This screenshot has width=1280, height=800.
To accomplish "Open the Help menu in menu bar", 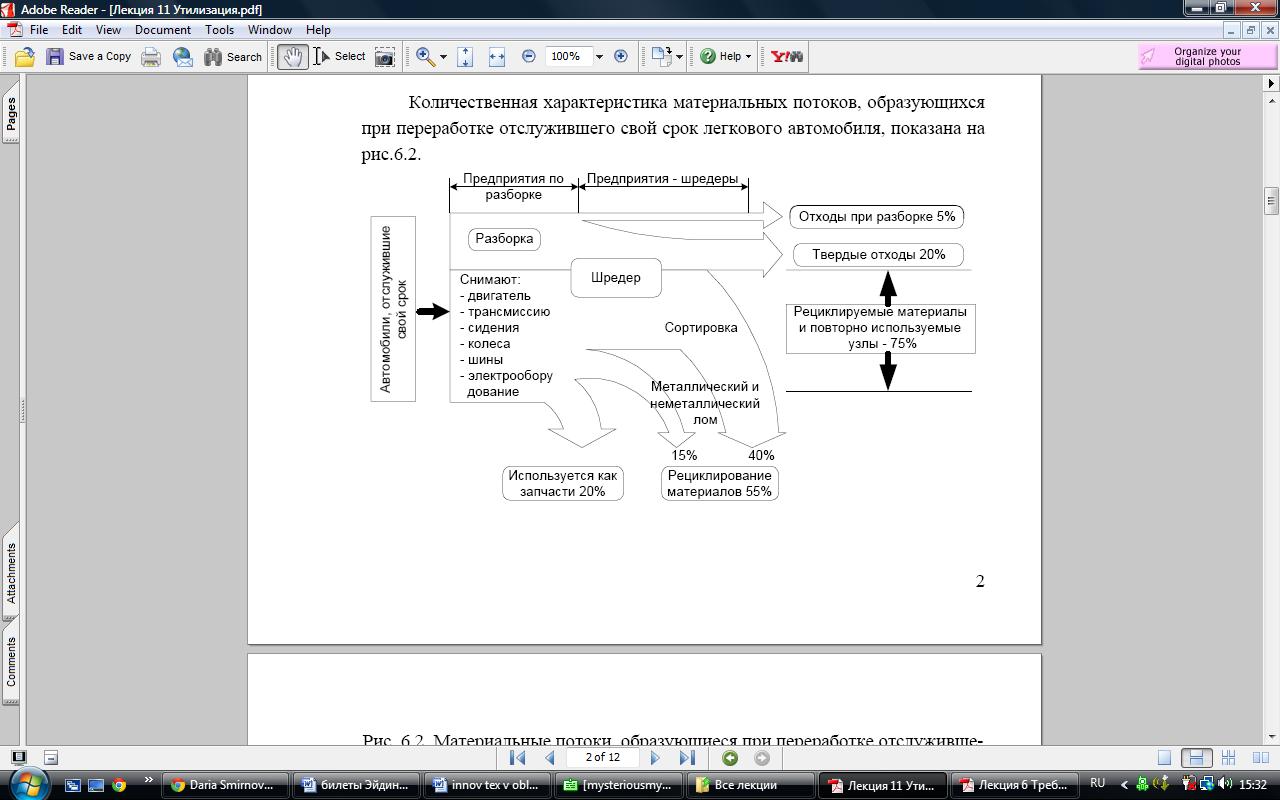I will coord(318,30).
